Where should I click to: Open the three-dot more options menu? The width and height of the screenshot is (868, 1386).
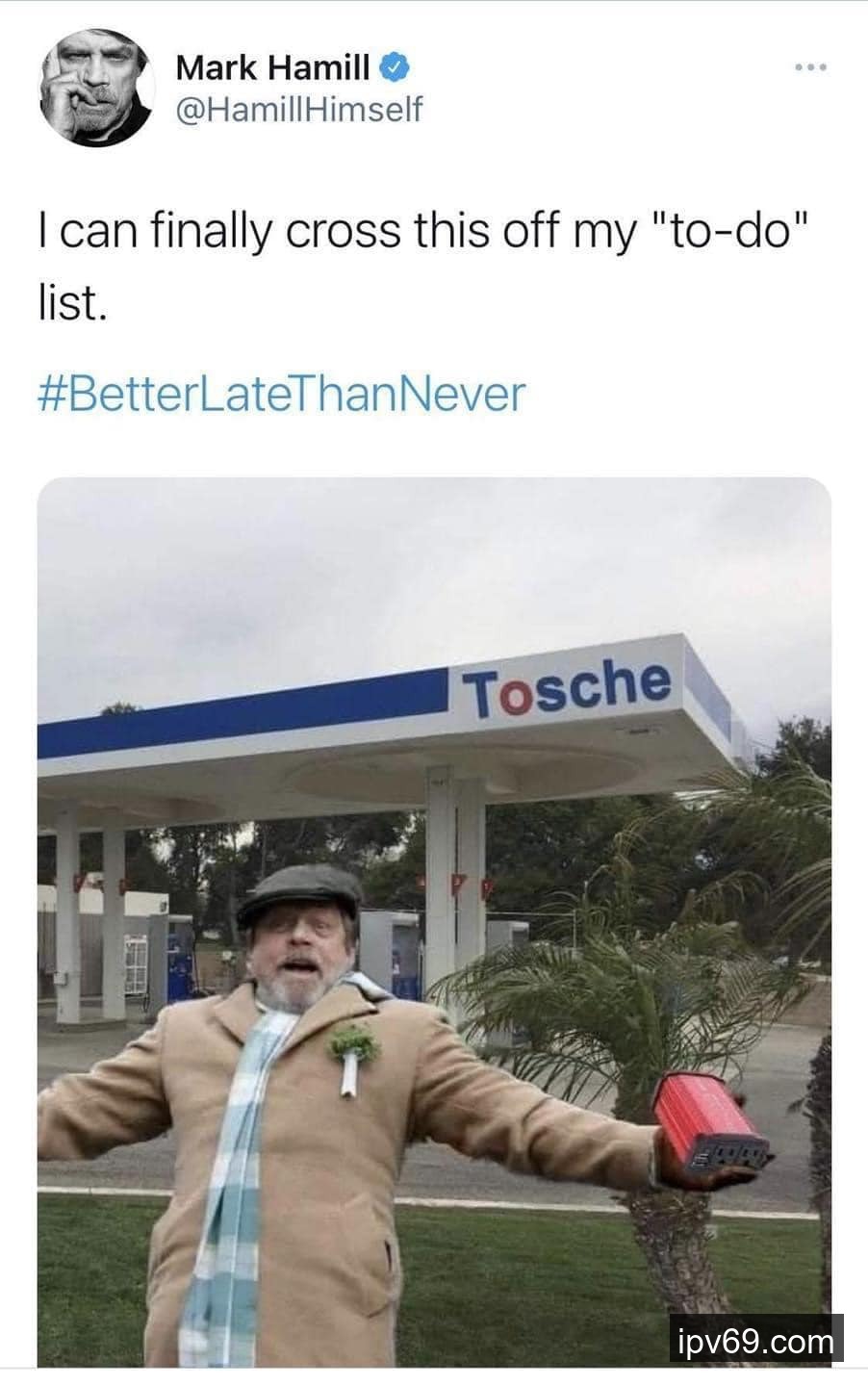(x=811, y=68)
